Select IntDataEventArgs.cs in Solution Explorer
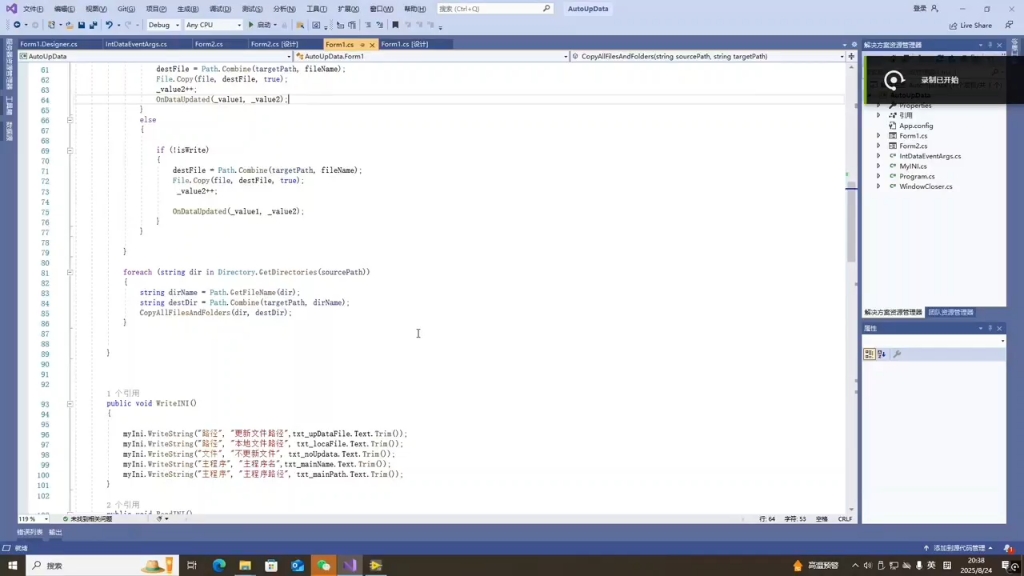 [x=930, y=156]
